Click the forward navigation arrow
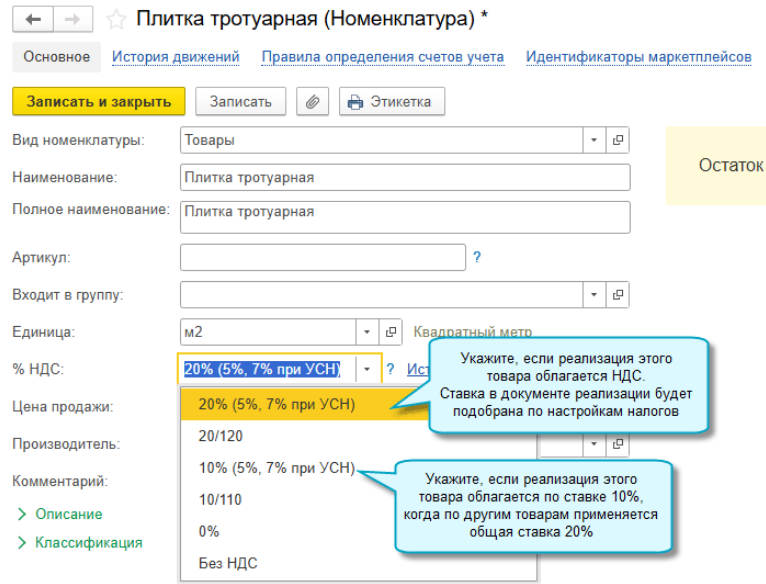This screenshot has width=766, height=584. tap(72, 19)
